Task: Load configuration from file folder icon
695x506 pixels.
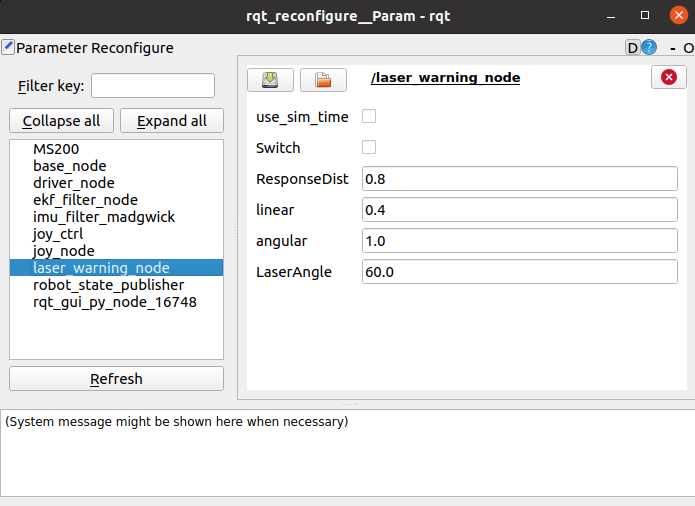Action: tap(323, 80)
